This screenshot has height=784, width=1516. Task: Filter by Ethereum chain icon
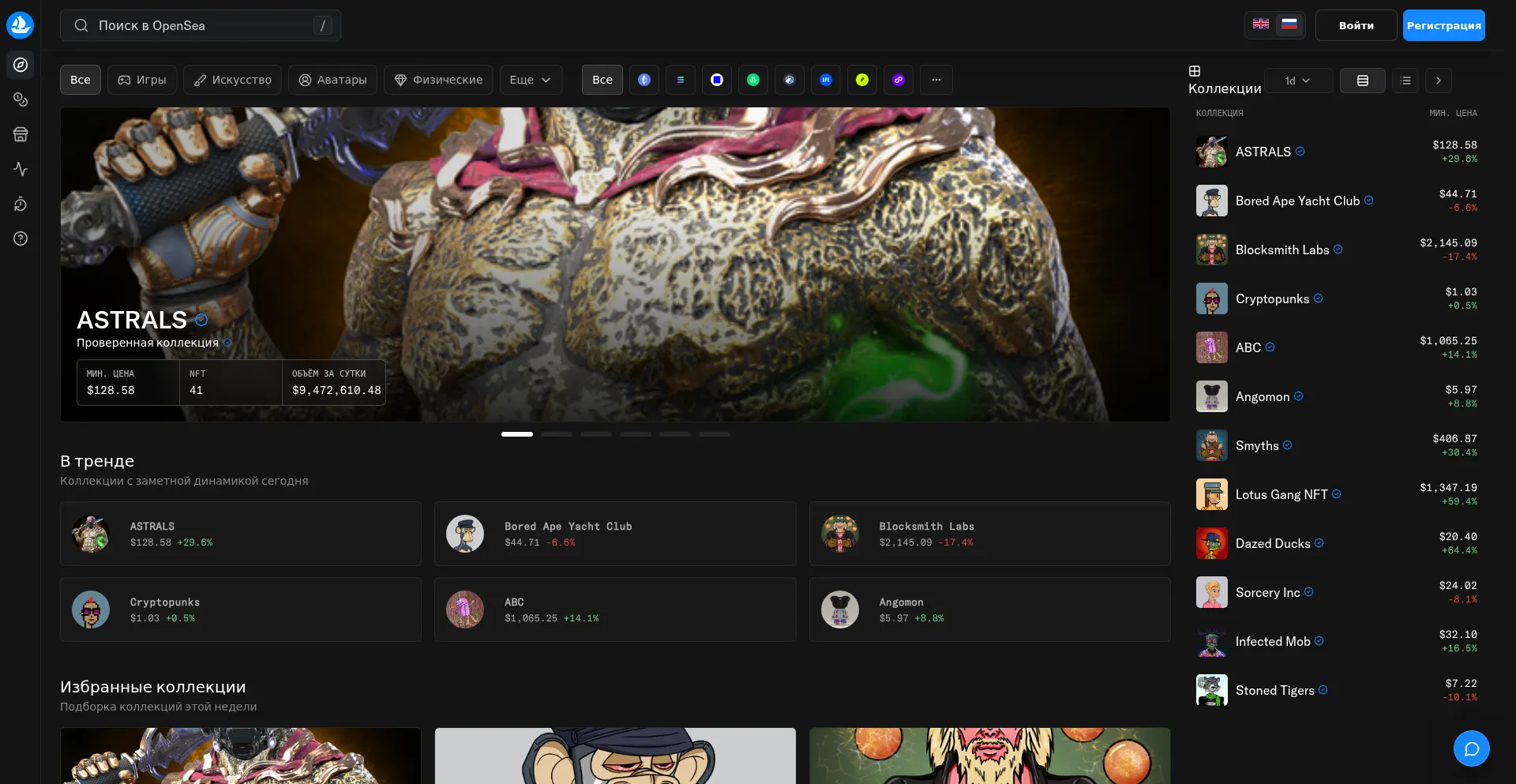[644, 80]
